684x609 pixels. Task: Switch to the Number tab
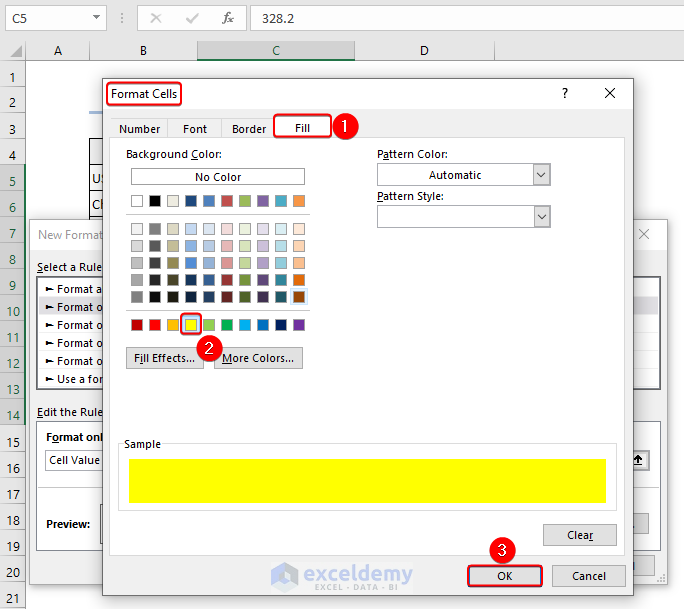click(x=140, y=129)
